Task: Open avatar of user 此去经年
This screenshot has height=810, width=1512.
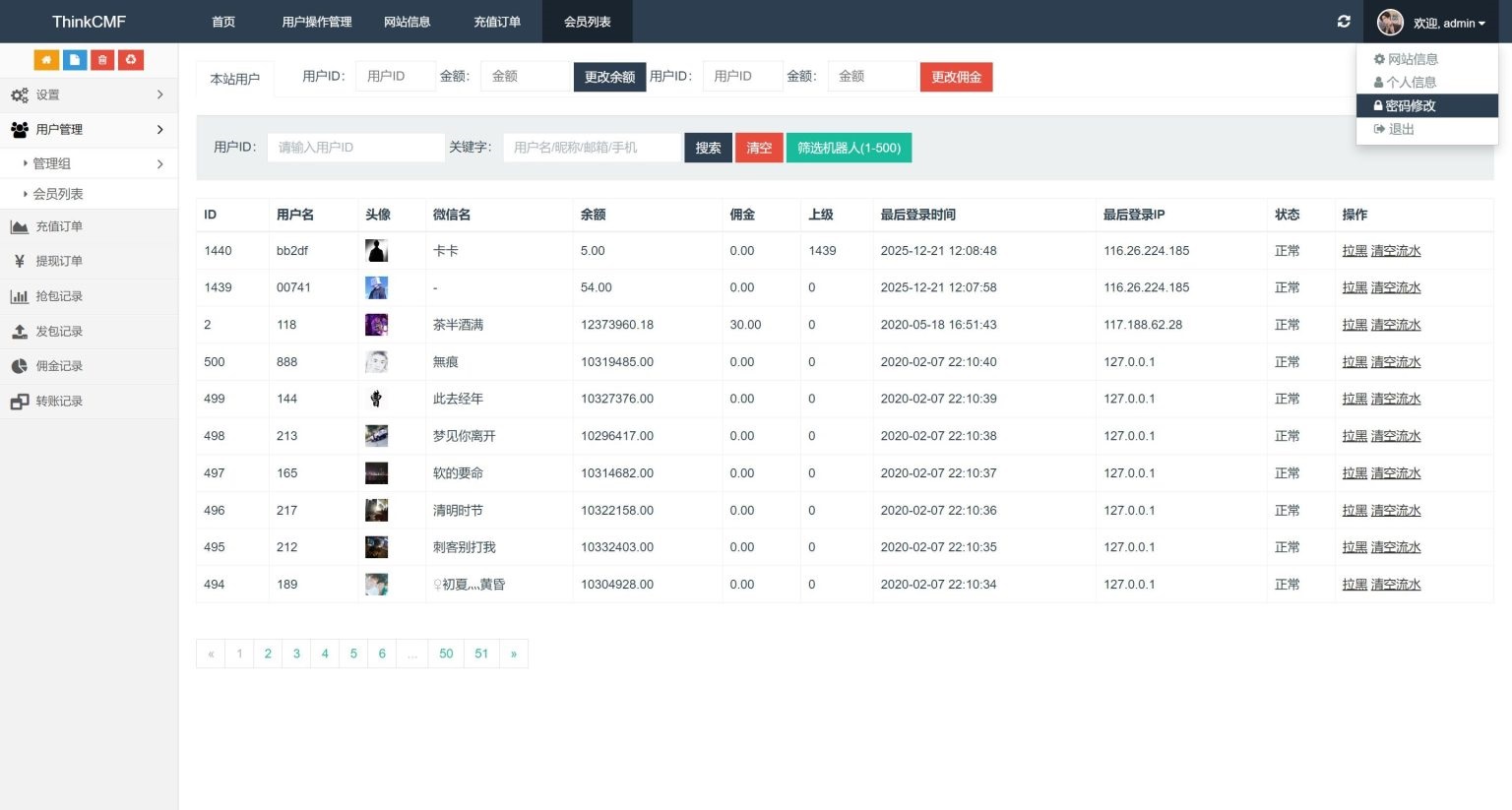Action: pos(376,399)
